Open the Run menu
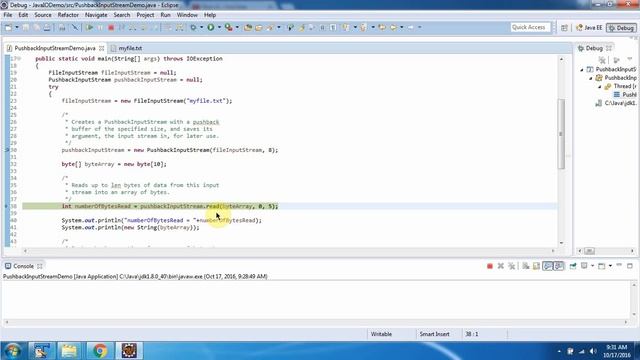Viewport: 640px width, 360px height. (x=165, y=15)
